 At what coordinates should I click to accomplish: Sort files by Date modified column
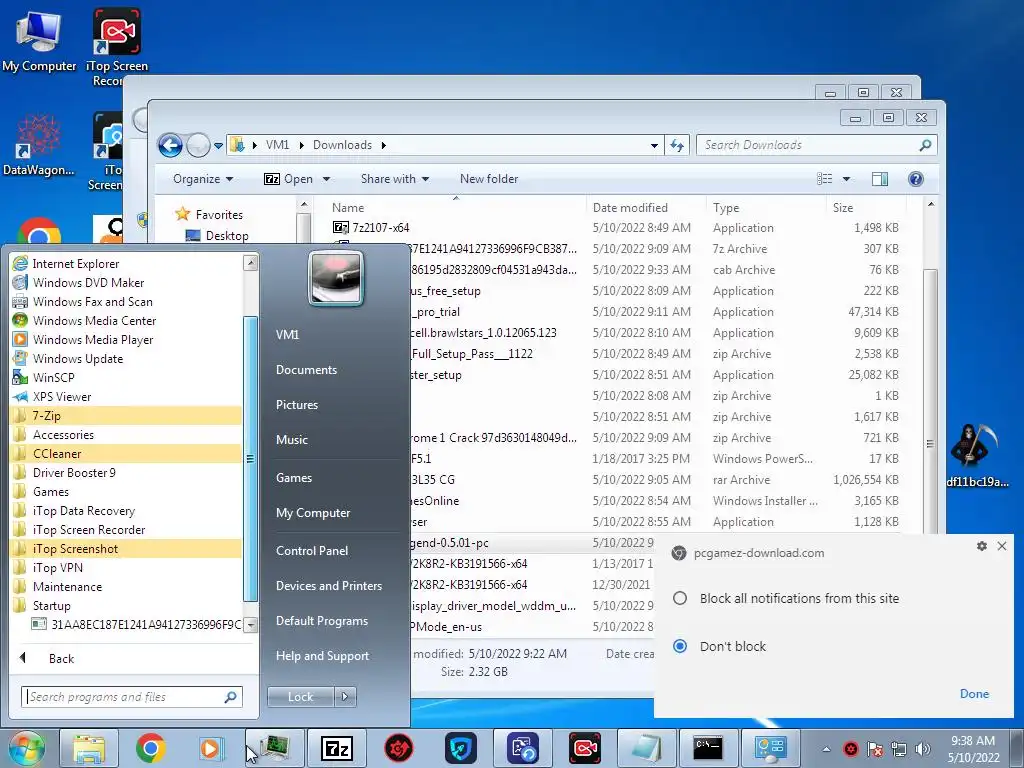pyautogui.click(x=630, y=208)
